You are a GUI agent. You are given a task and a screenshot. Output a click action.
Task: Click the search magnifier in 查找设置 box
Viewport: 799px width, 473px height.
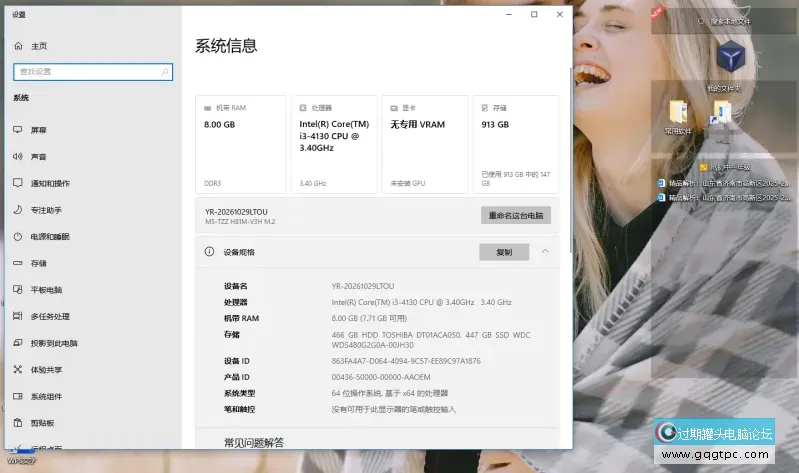[x=164, y=72]
